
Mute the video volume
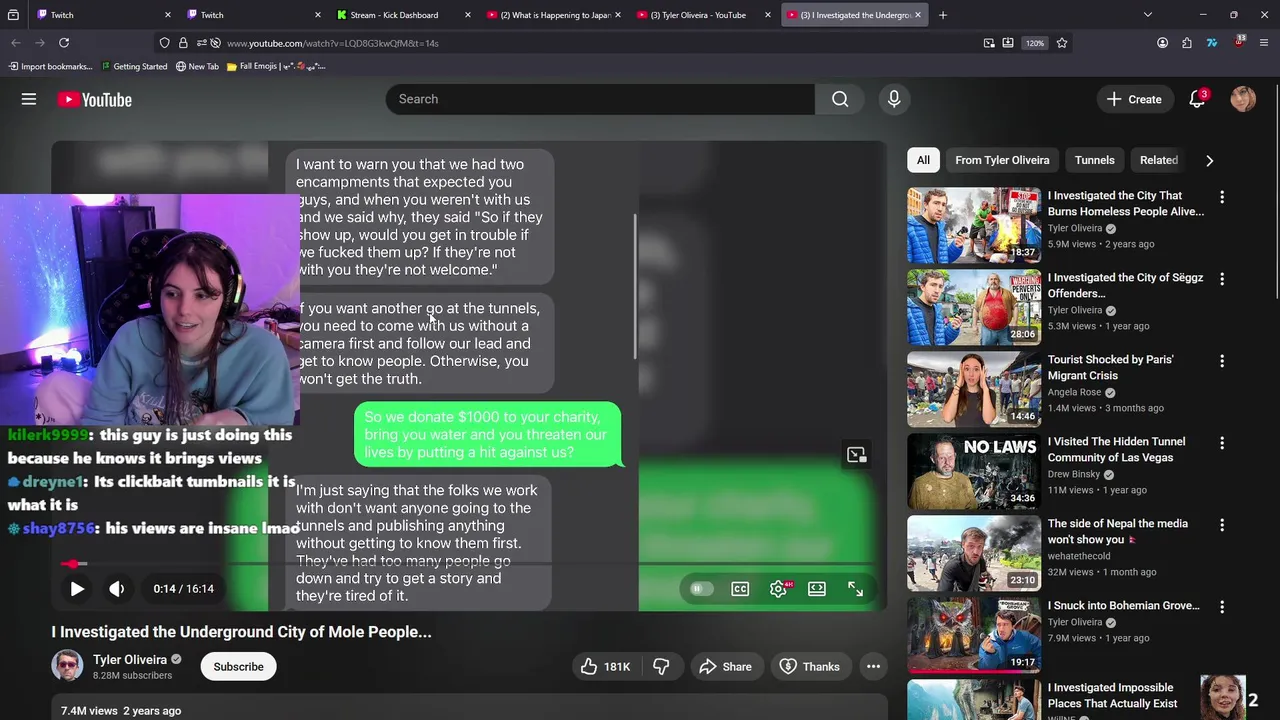coord(117,589)
